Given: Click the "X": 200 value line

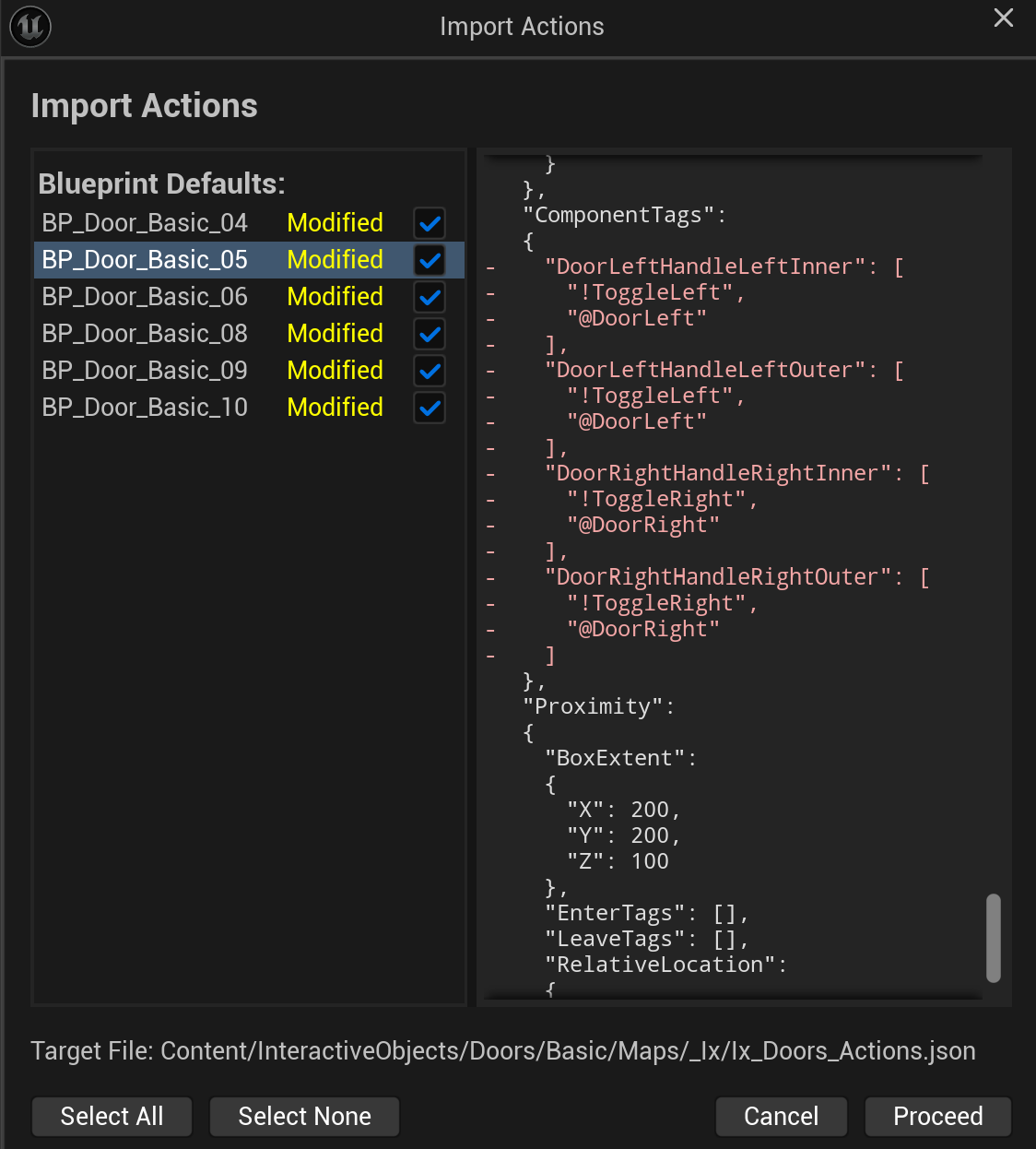Looking at the screenshot, I should [624, 810].
